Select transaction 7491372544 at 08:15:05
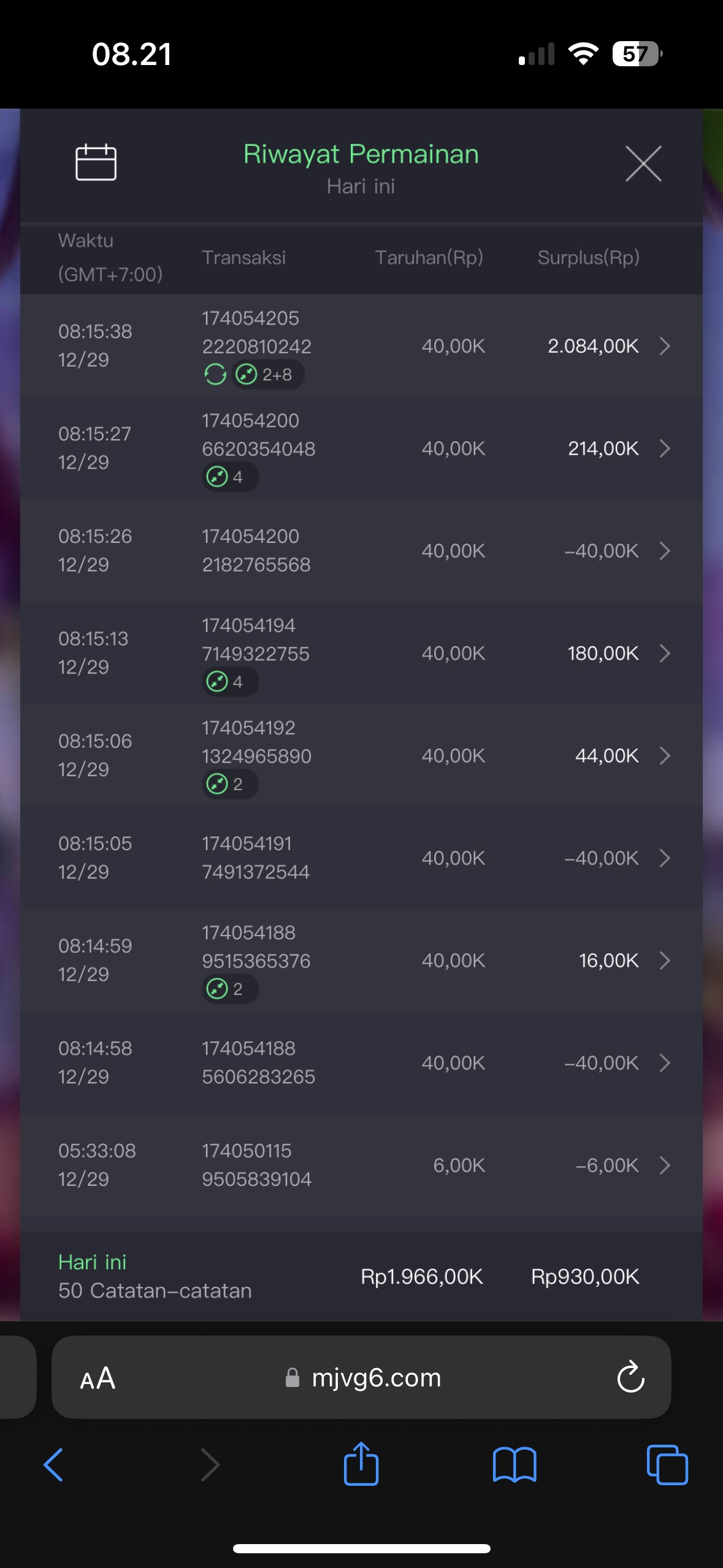 pos(256,858)
